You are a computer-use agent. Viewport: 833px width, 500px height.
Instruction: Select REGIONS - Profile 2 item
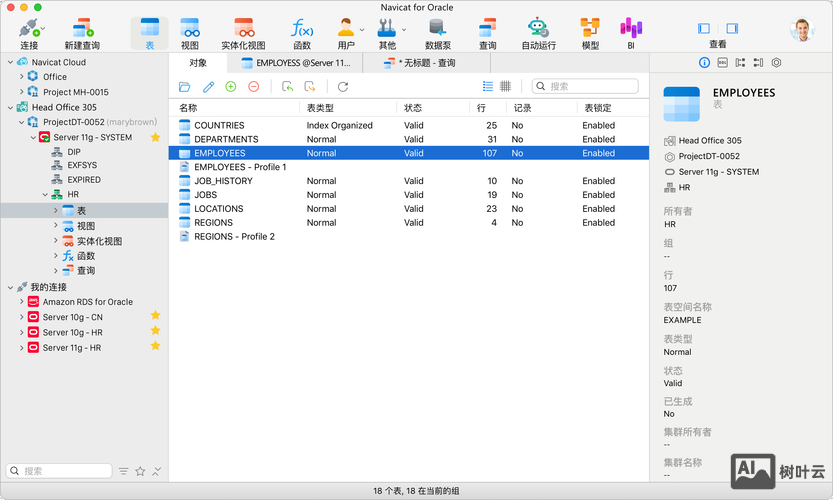pos(409,236)
